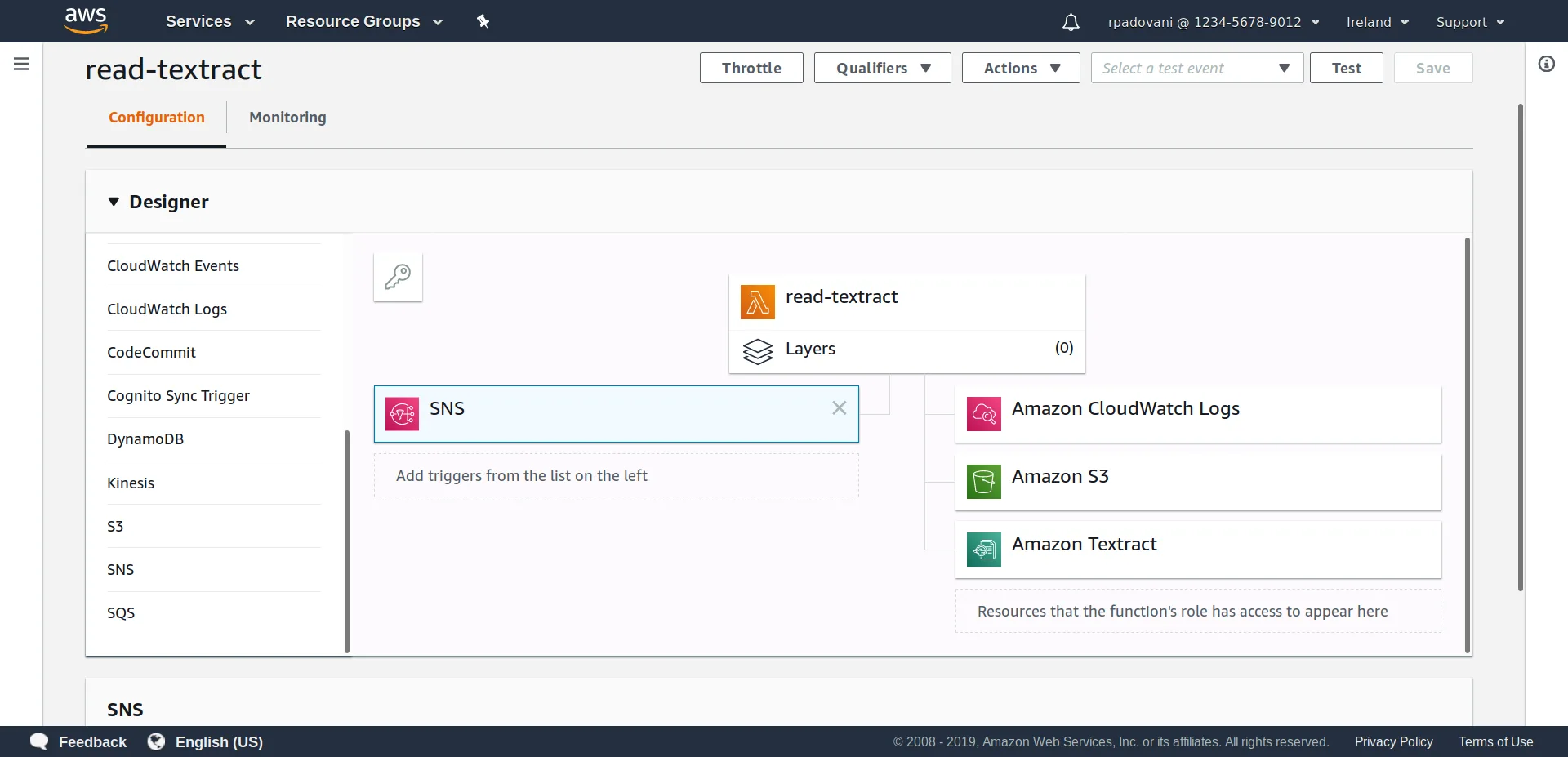Open the Select a test event combo box

click(1197, 68)
